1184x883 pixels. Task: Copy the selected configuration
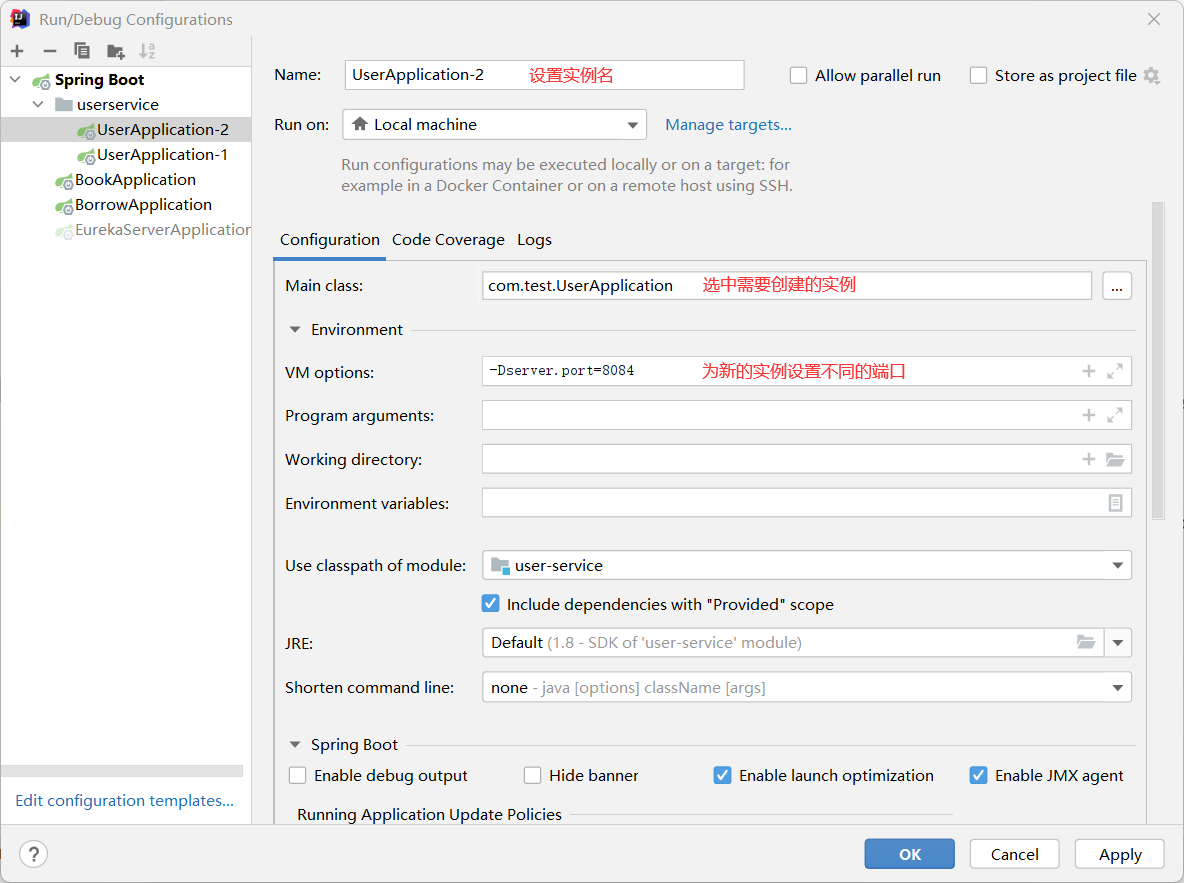pyautogui.click(x=82, y=51)
